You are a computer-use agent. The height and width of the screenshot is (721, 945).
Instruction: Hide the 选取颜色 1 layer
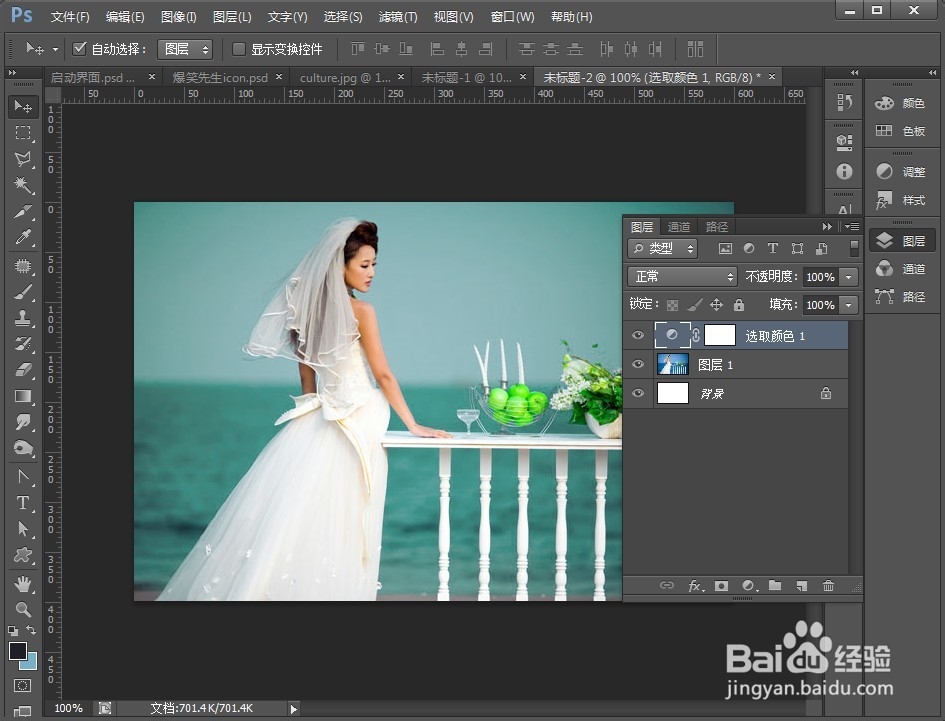638,335
